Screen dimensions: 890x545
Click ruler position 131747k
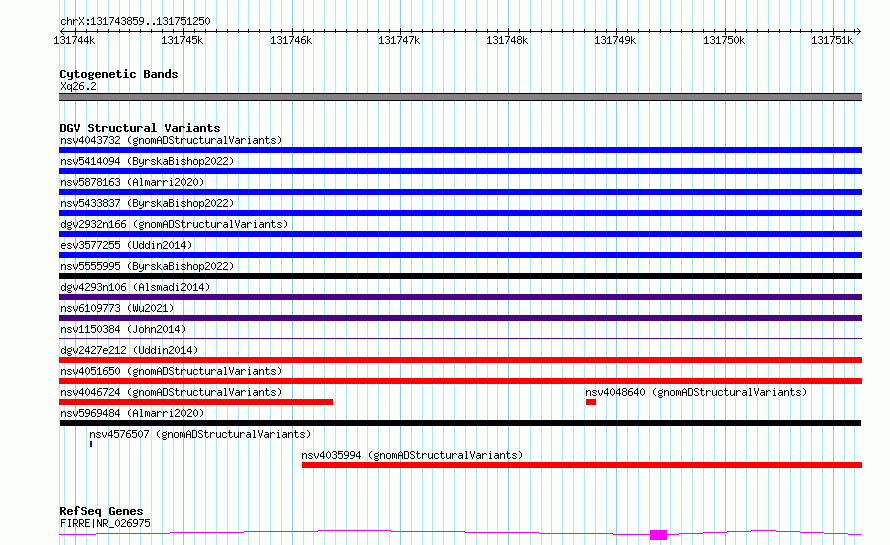pos(399,40)
